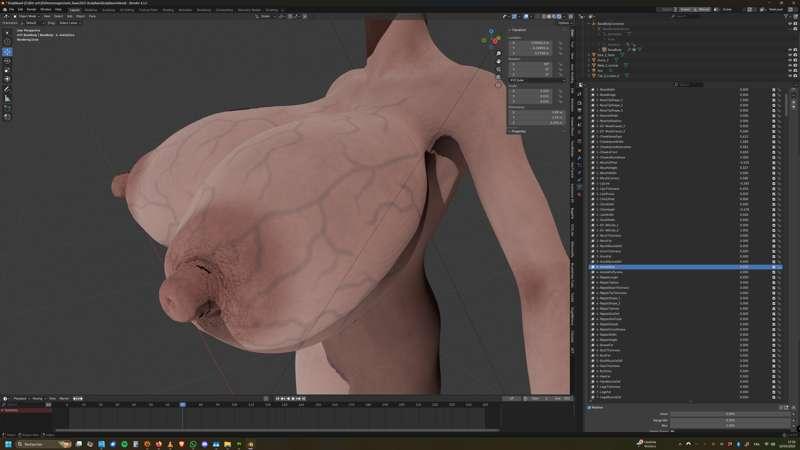Image resolution: width=800 pixels, height=450 pixels.
Task: Open the Output properties tab icon
Action: tap(580, 110)
